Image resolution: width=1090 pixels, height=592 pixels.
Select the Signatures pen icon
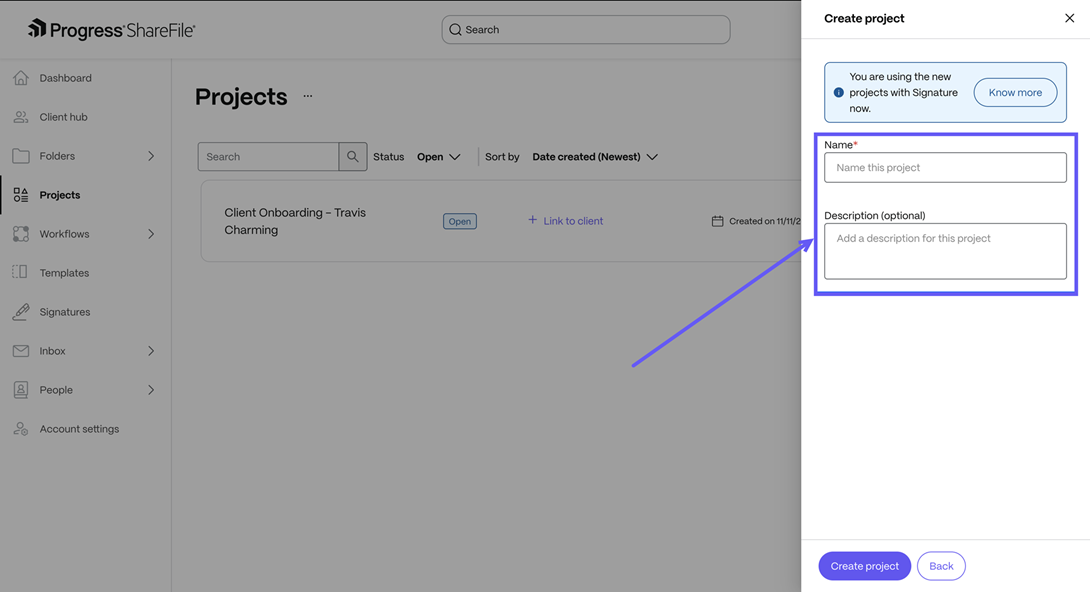pos(20,311)
